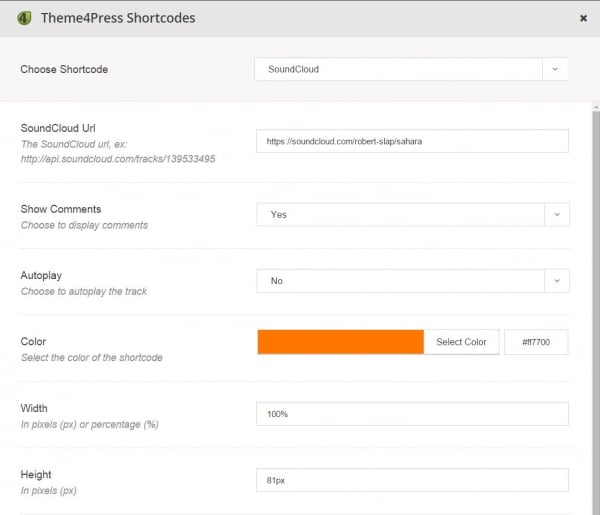
Task: Click the Select Color button
Action: (x=461, y=342)
